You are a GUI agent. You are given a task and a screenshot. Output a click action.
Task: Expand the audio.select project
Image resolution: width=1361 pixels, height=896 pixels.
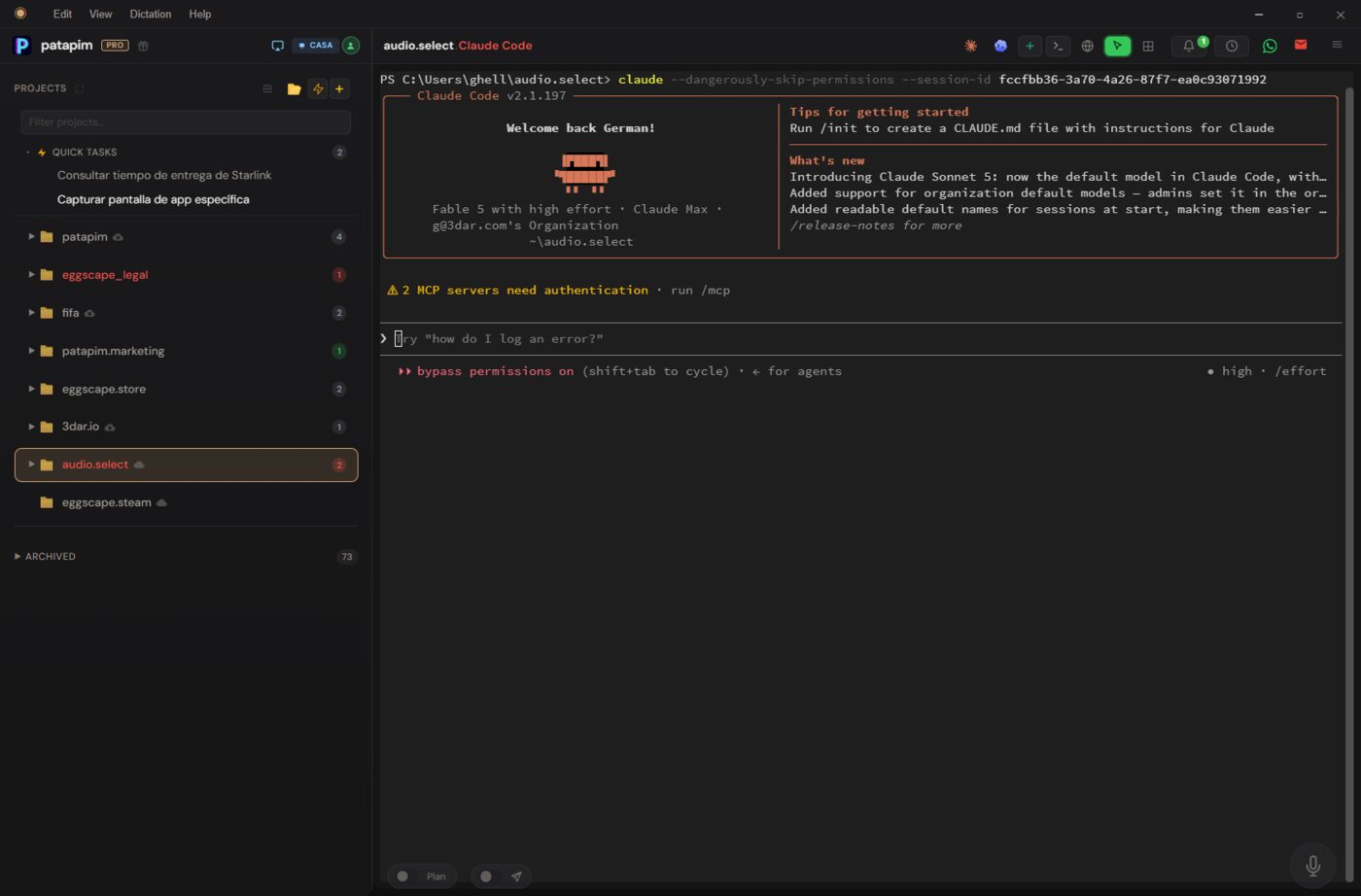(x=31, y=465)
